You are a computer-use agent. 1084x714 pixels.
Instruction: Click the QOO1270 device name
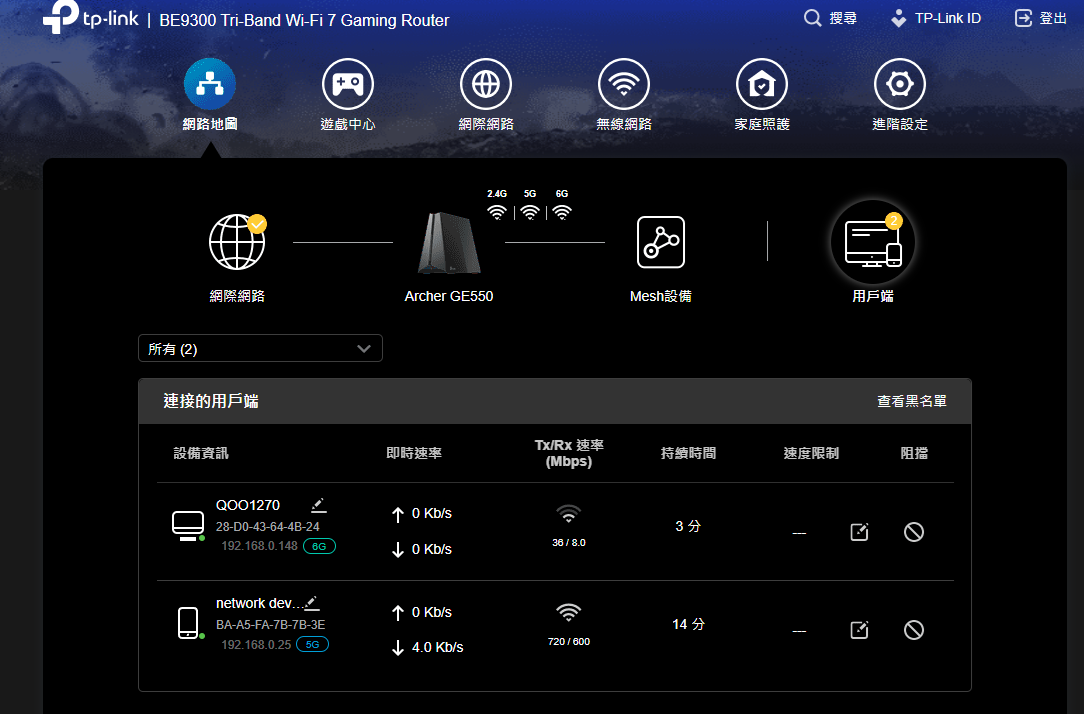[x=247, y=505]
